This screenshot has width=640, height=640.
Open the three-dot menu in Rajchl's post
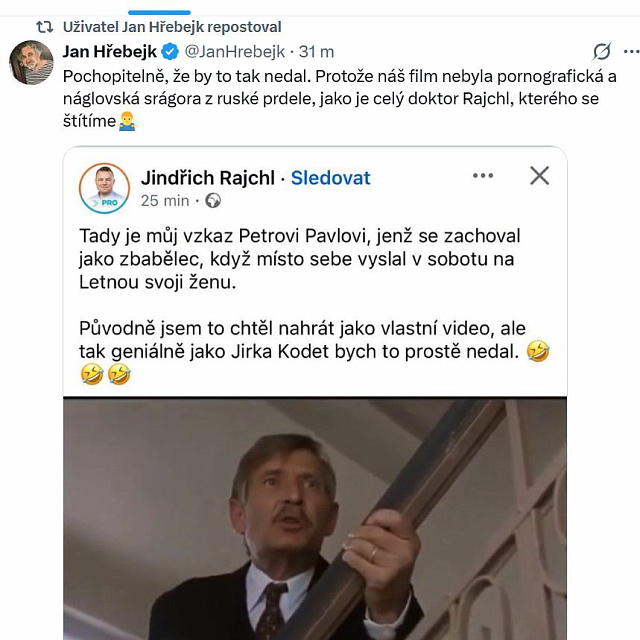[483, 176]
